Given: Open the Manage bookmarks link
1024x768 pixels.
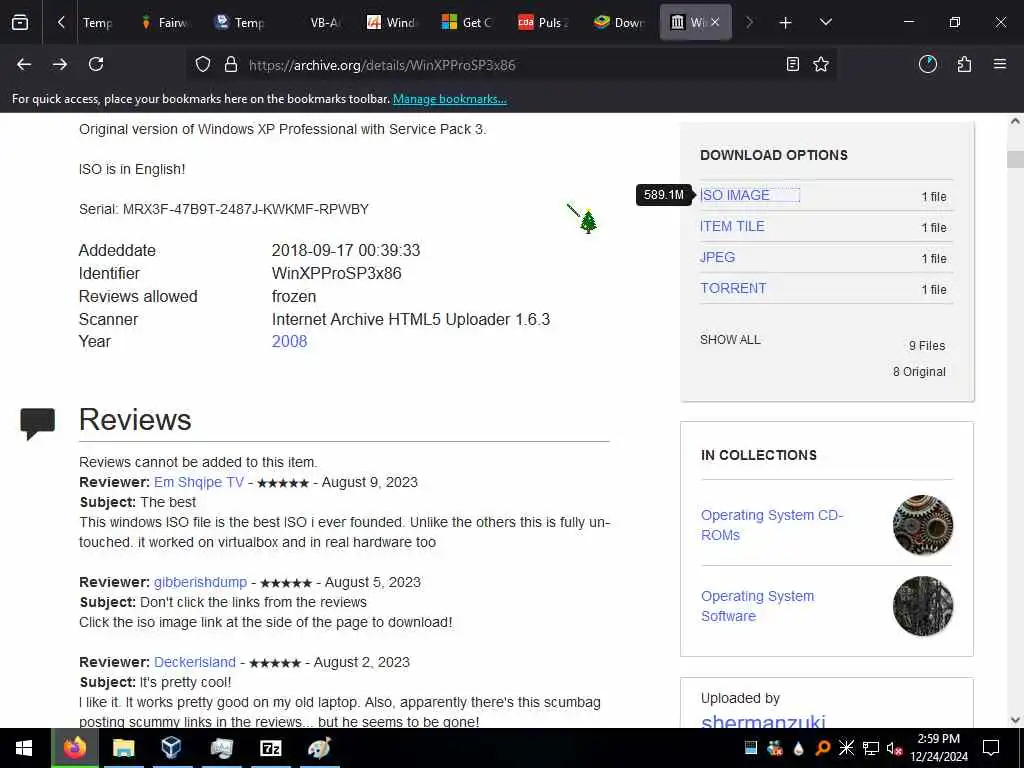Looking at the screenshot, I should (x=449, y=99).
